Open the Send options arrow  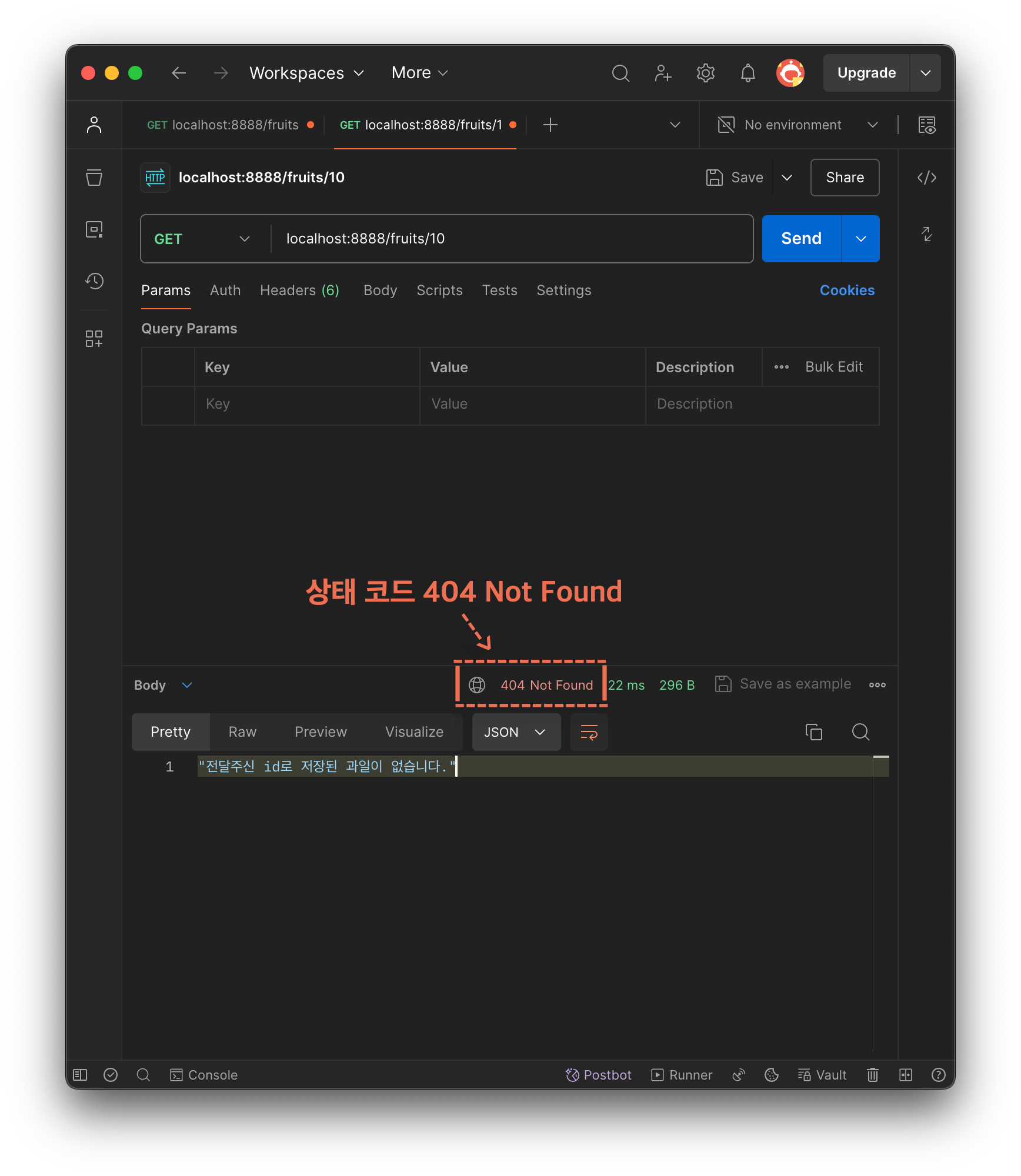[x=861, y=239]
